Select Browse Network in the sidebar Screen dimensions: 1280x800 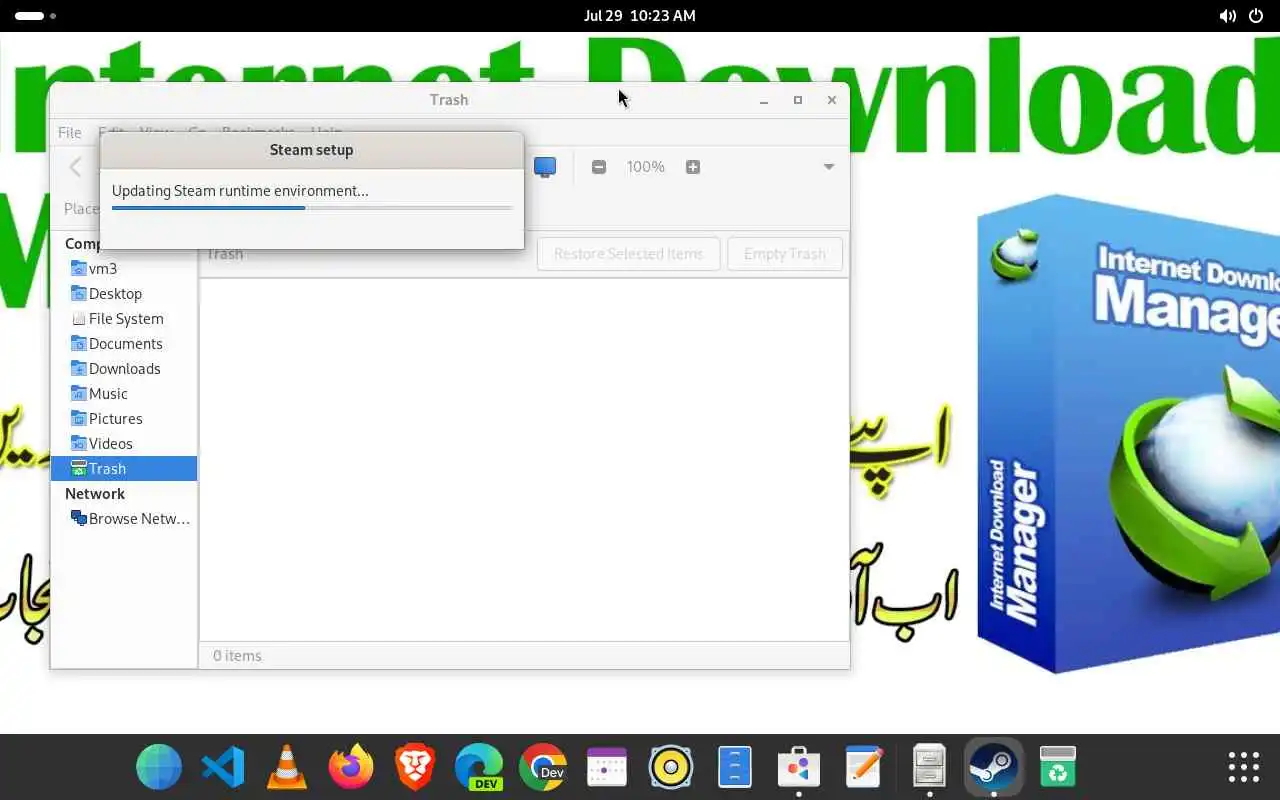coord(124,518)
